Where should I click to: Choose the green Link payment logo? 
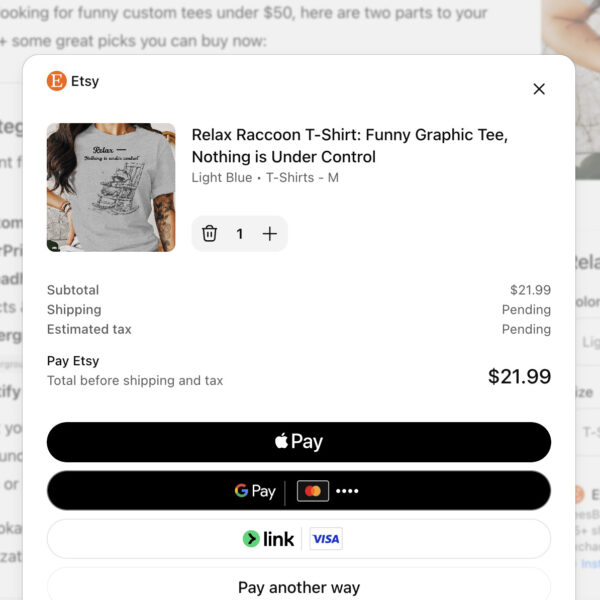click(268, 539)
